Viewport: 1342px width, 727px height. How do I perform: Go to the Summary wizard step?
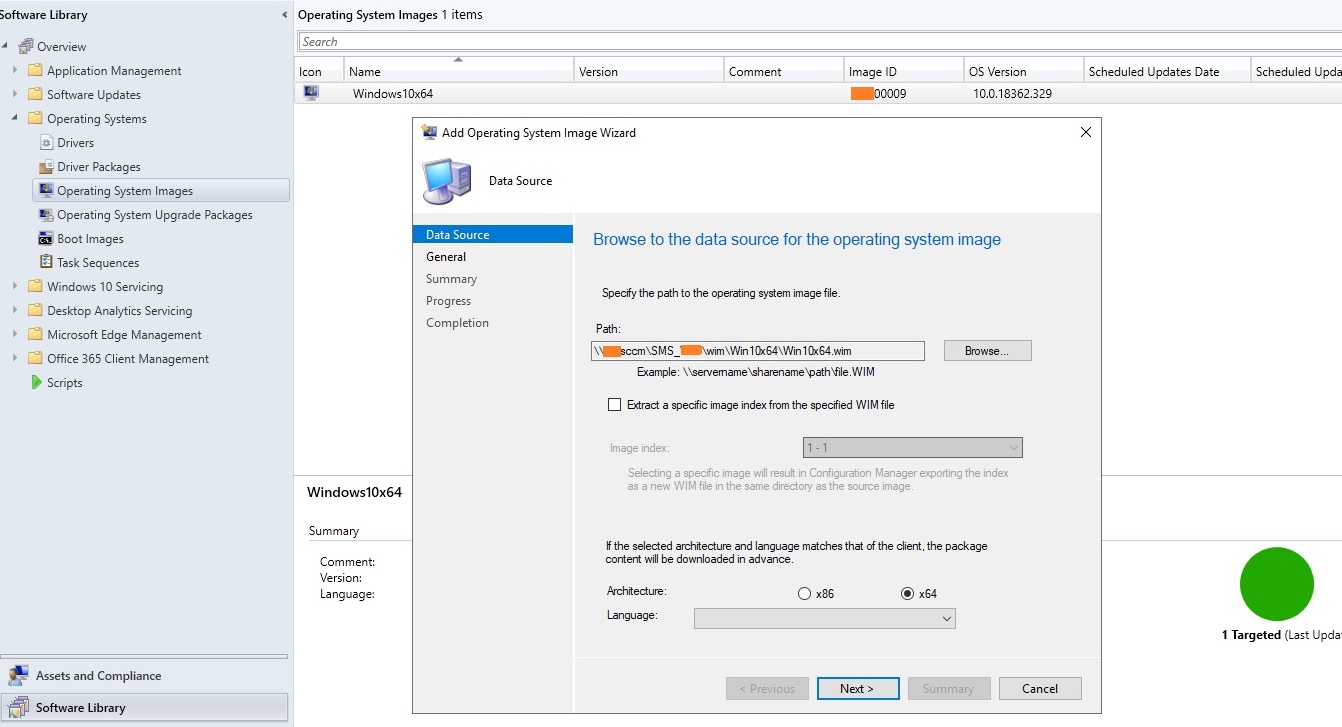click(x=451, y=279)
